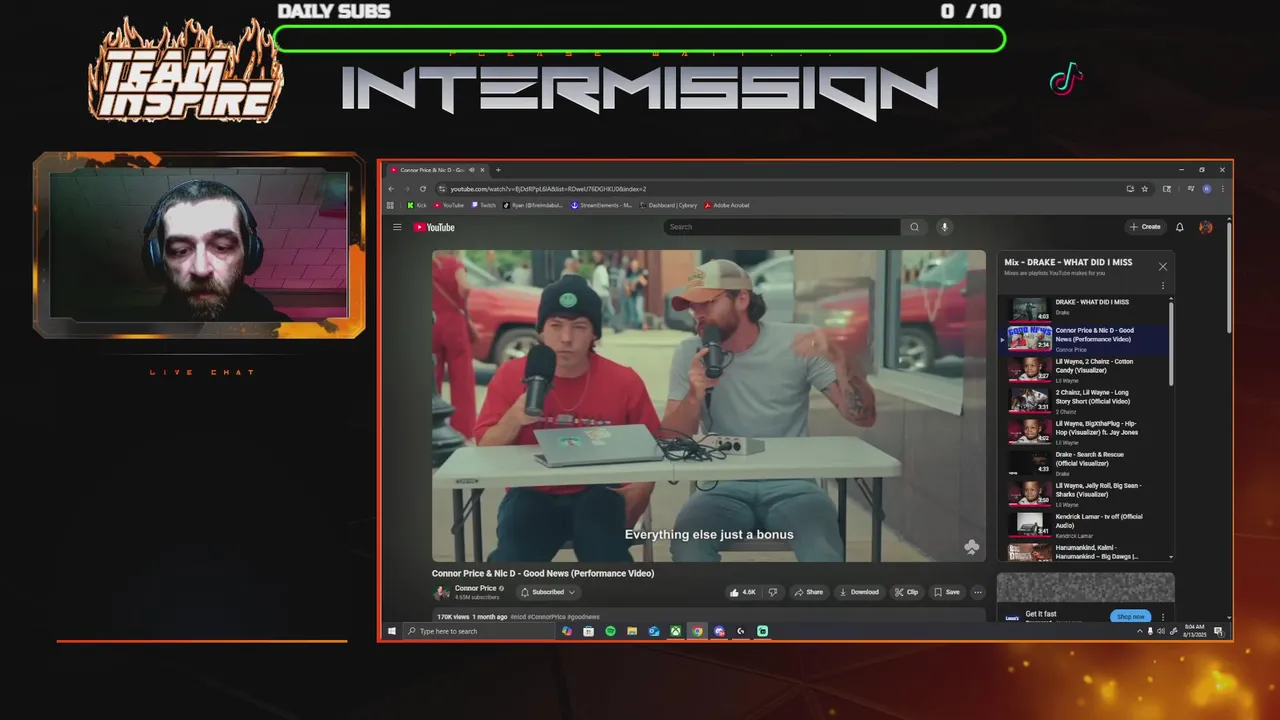Open the Connor Price channel avatar
This screenshot has width=1280, height=720.
(441, 592)
